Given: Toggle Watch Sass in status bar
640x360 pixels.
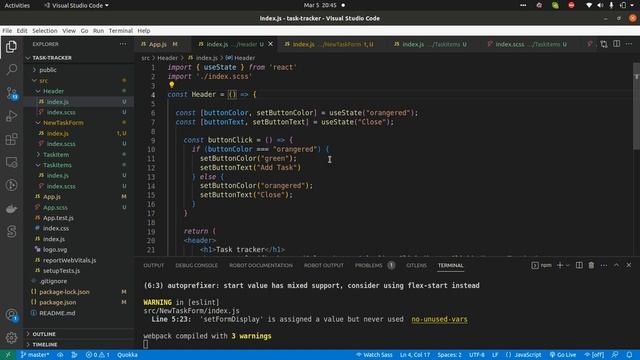Looking at the screenshot, I should pos(374,355).
